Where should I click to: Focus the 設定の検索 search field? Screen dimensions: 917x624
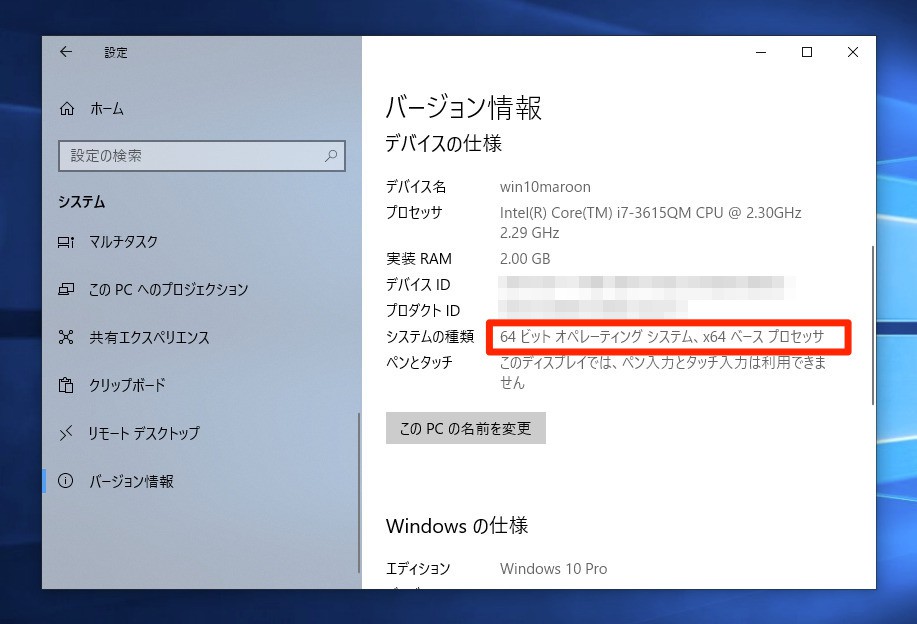tap(190, 156)
